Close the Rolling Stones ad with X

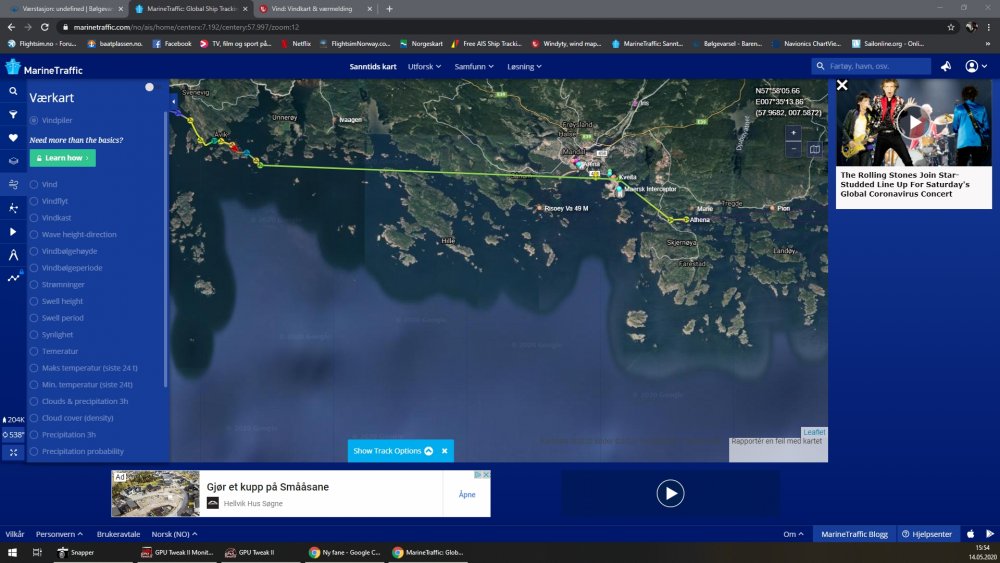(x=842, y=85)
